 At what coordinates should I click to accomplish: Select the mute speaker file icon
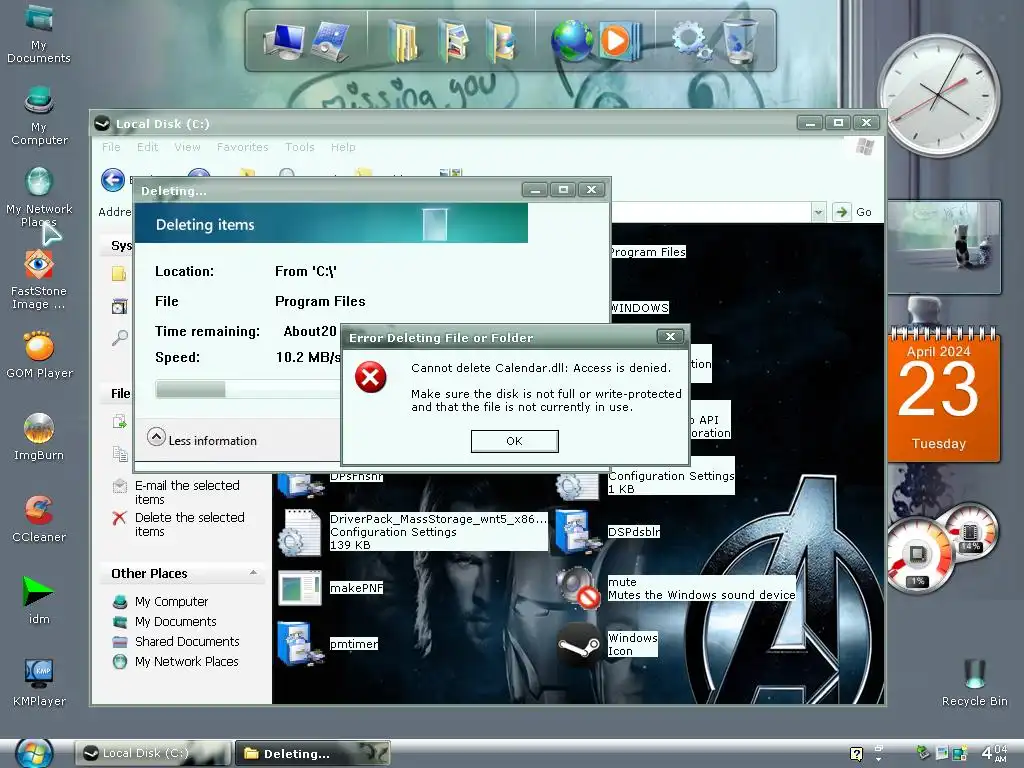click(x=578, y=588)
